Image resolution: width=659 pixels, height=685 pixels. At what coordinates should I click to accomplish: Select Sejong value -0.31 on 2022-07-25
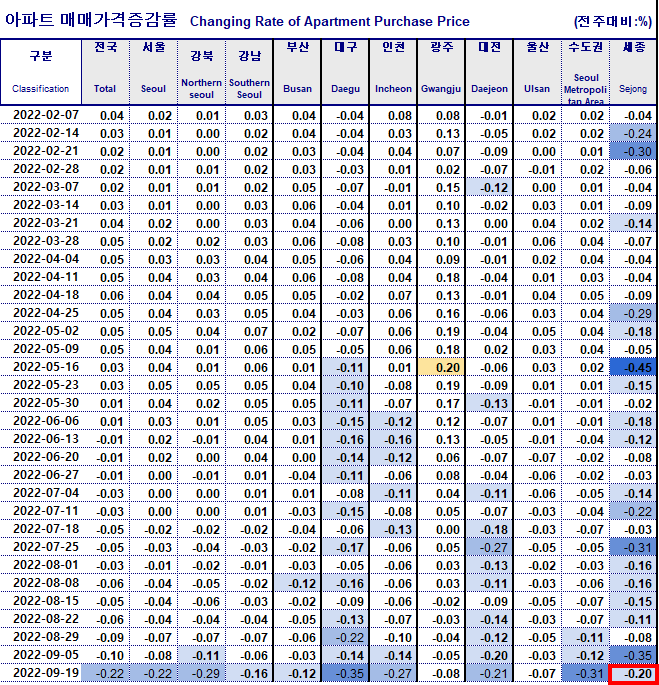(633, 547)
